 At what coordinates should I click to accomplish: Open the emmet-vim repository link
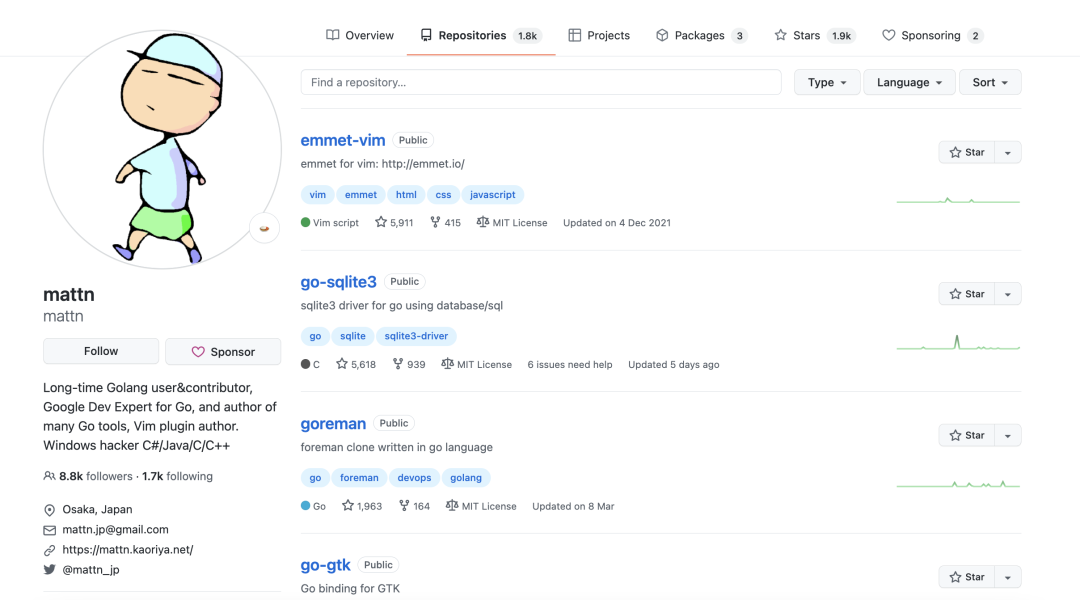point(343,140)
